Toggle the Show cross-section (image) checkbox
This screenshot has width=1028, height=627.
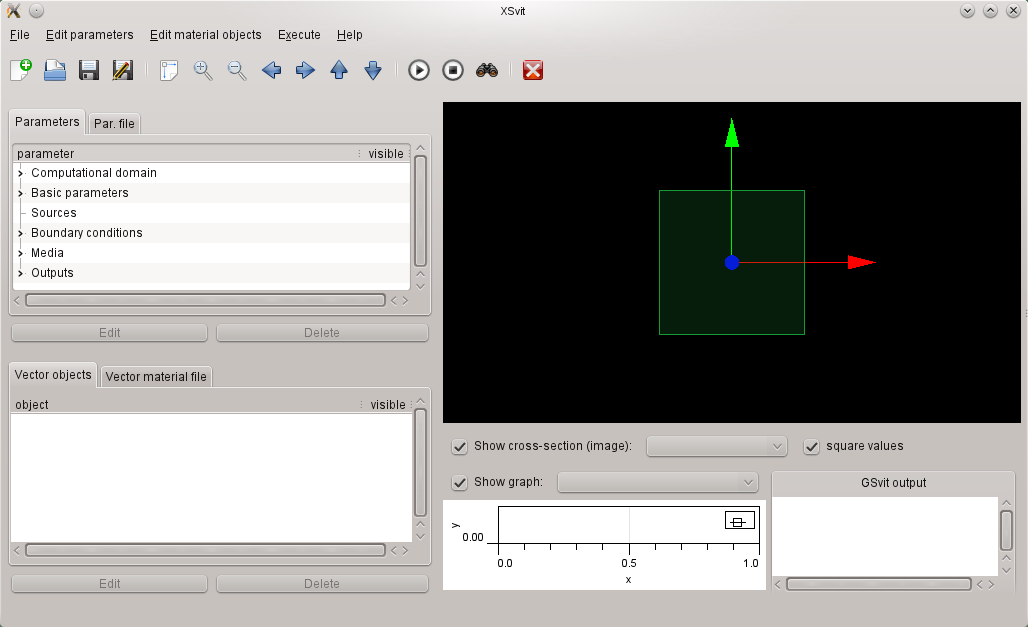pyautogui.click(x=460, y=446)
